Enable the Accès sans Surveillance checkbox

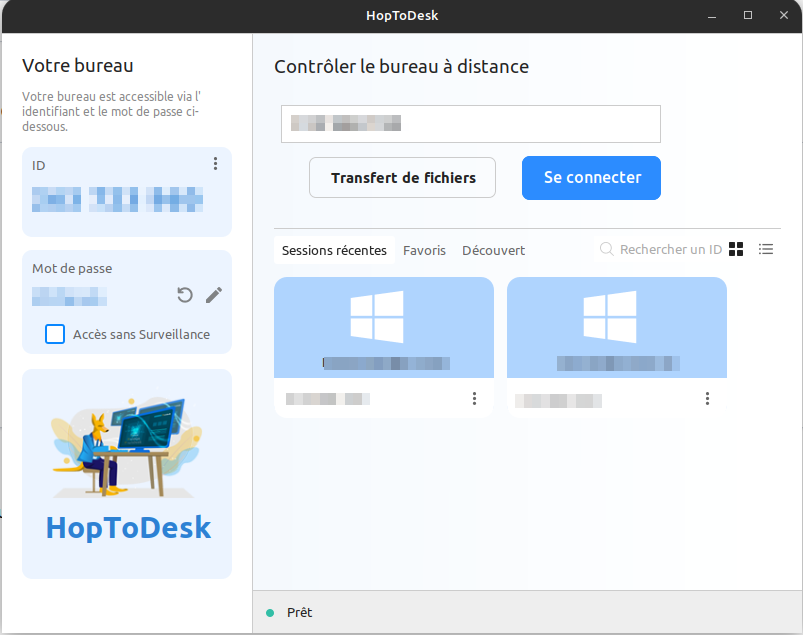[55, 334]
